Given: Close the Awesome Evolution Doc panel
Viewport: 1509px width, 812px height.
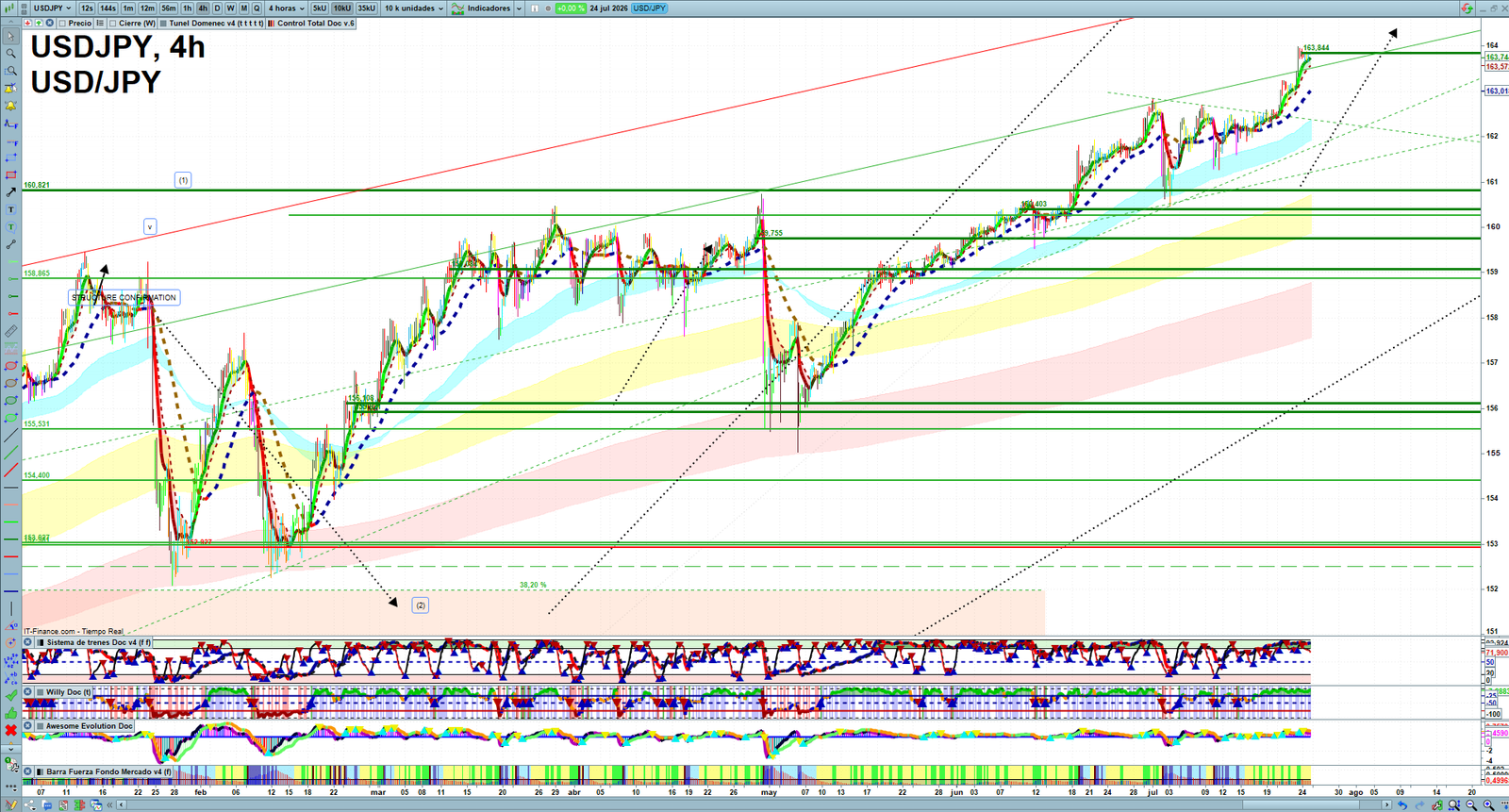Looking at the screenshot, I should 28,726.
